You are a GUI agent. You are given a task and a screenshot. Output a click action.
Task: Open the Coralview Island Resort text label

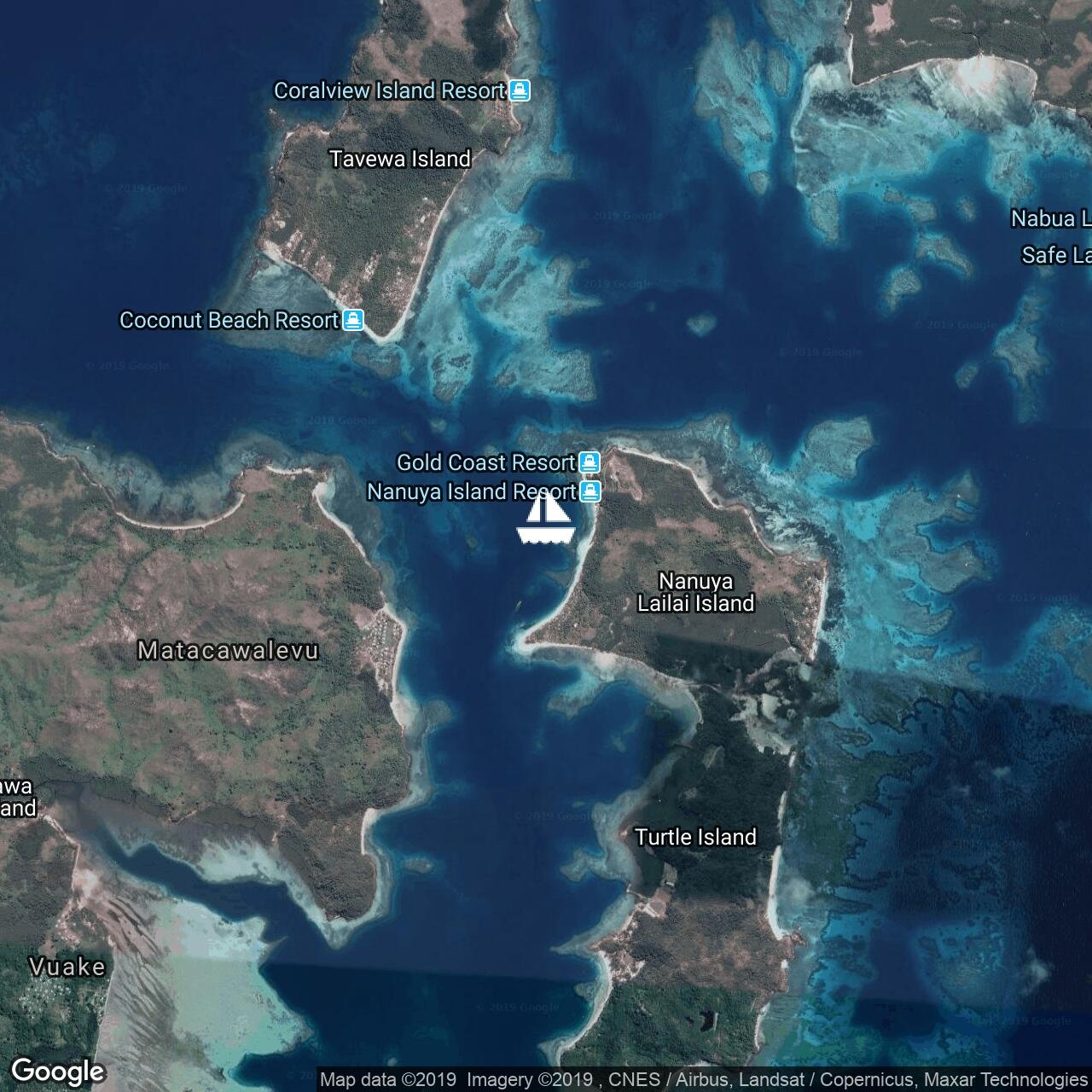click(389, 90)
